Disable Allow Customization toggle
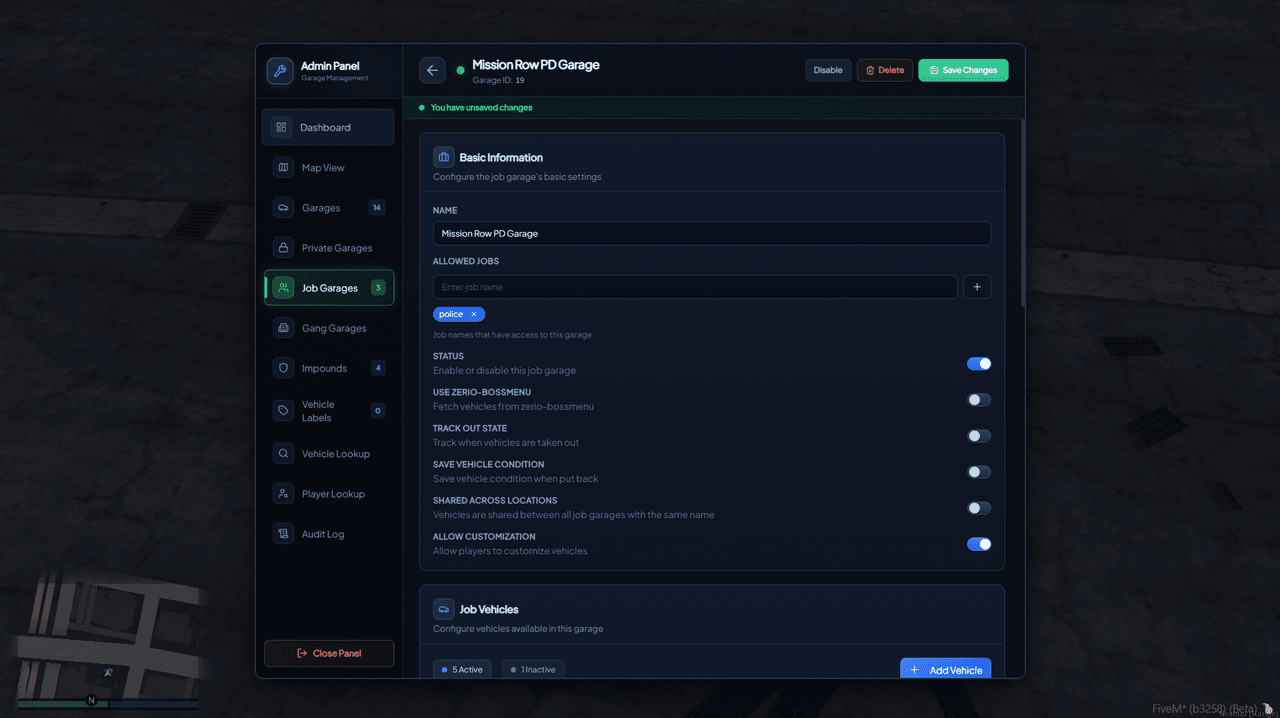Screen dimensions: 1280x718 click(x=979, y=544)
